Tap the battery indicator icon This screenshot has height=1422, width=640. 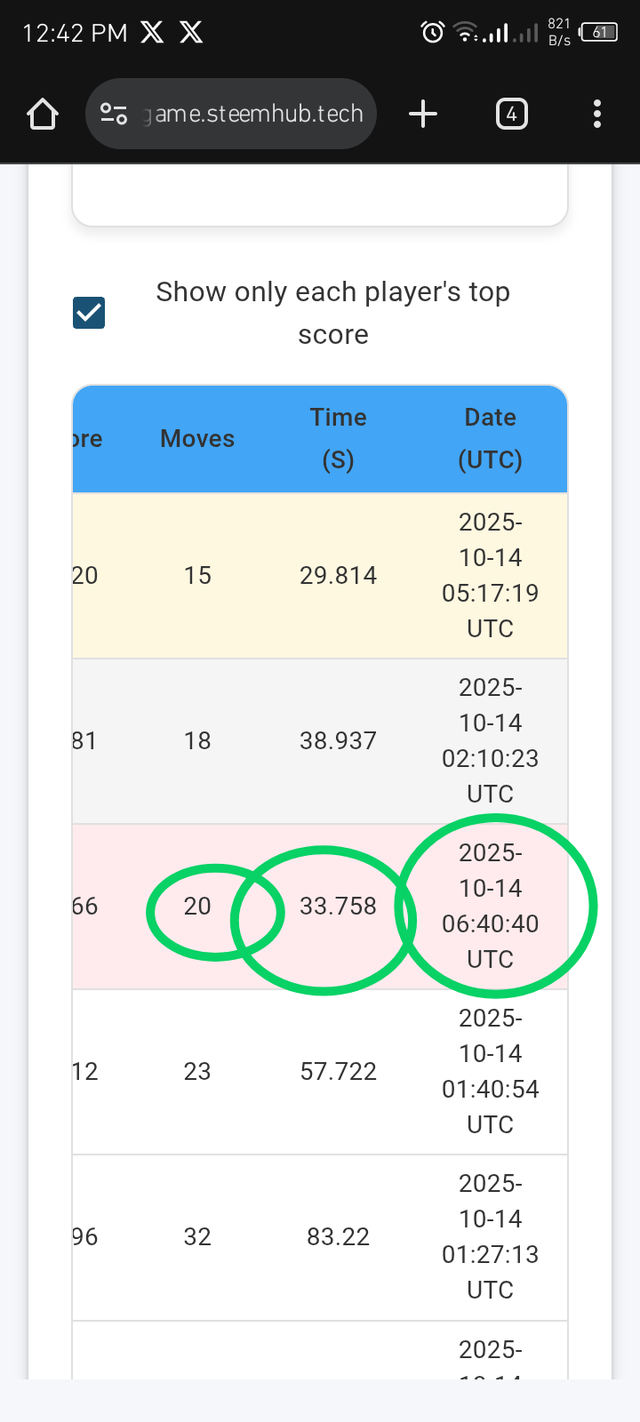click(x=598, y=32)
